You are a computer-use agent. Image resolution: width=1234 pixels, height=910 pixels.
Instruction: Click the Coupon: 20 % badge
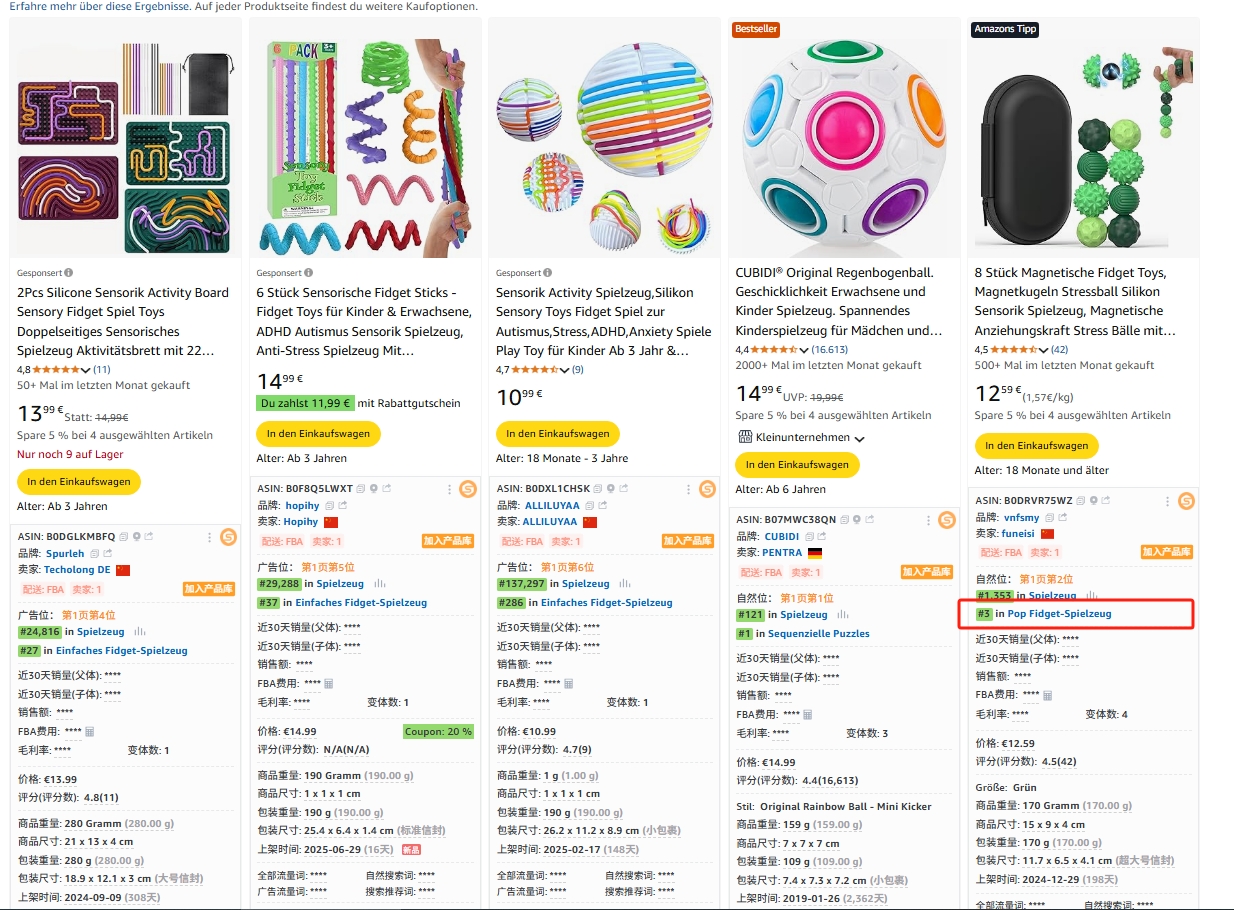[438, 732]
